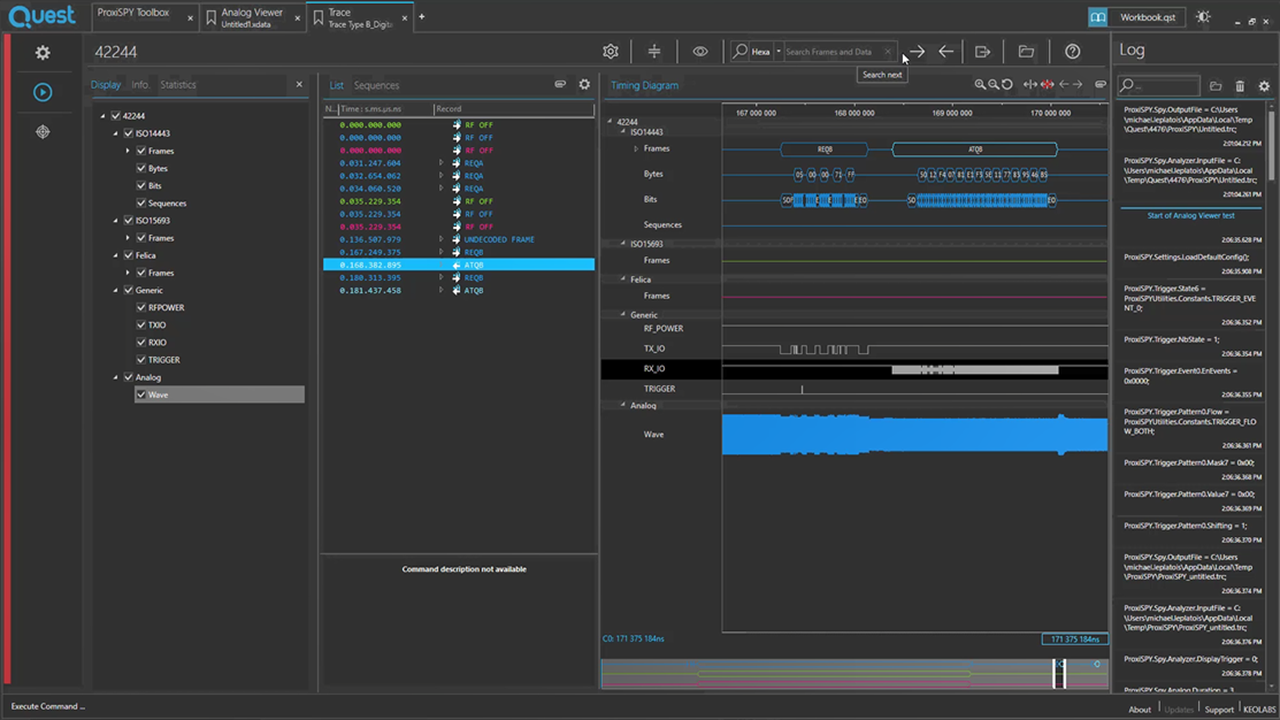Toggle the ISO15693 checkbox
Viewport: 1280px width, 720px height.
click(128, 220)
